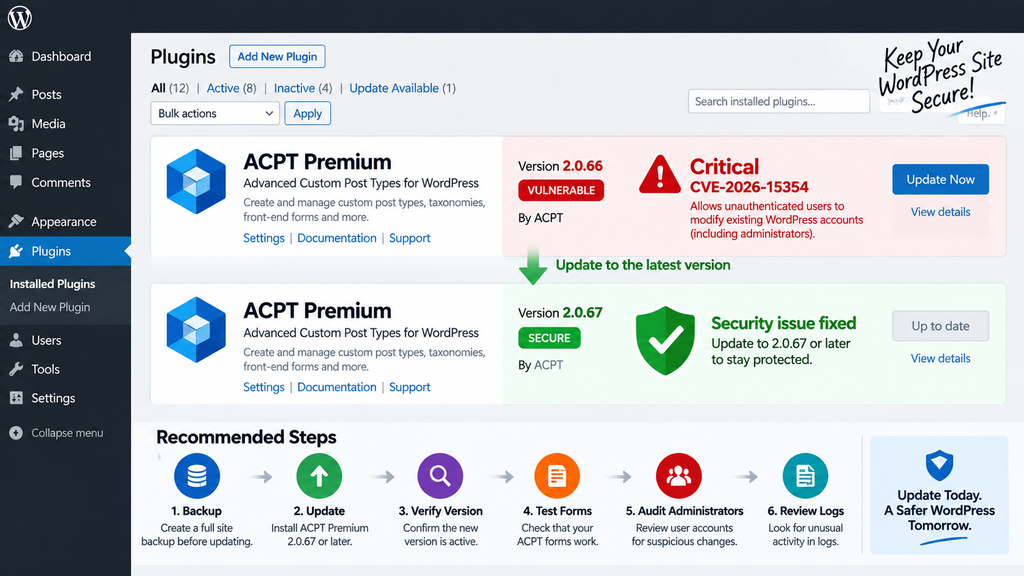Open Settings link of vulnerable ACPT Premium

(264, 238)
